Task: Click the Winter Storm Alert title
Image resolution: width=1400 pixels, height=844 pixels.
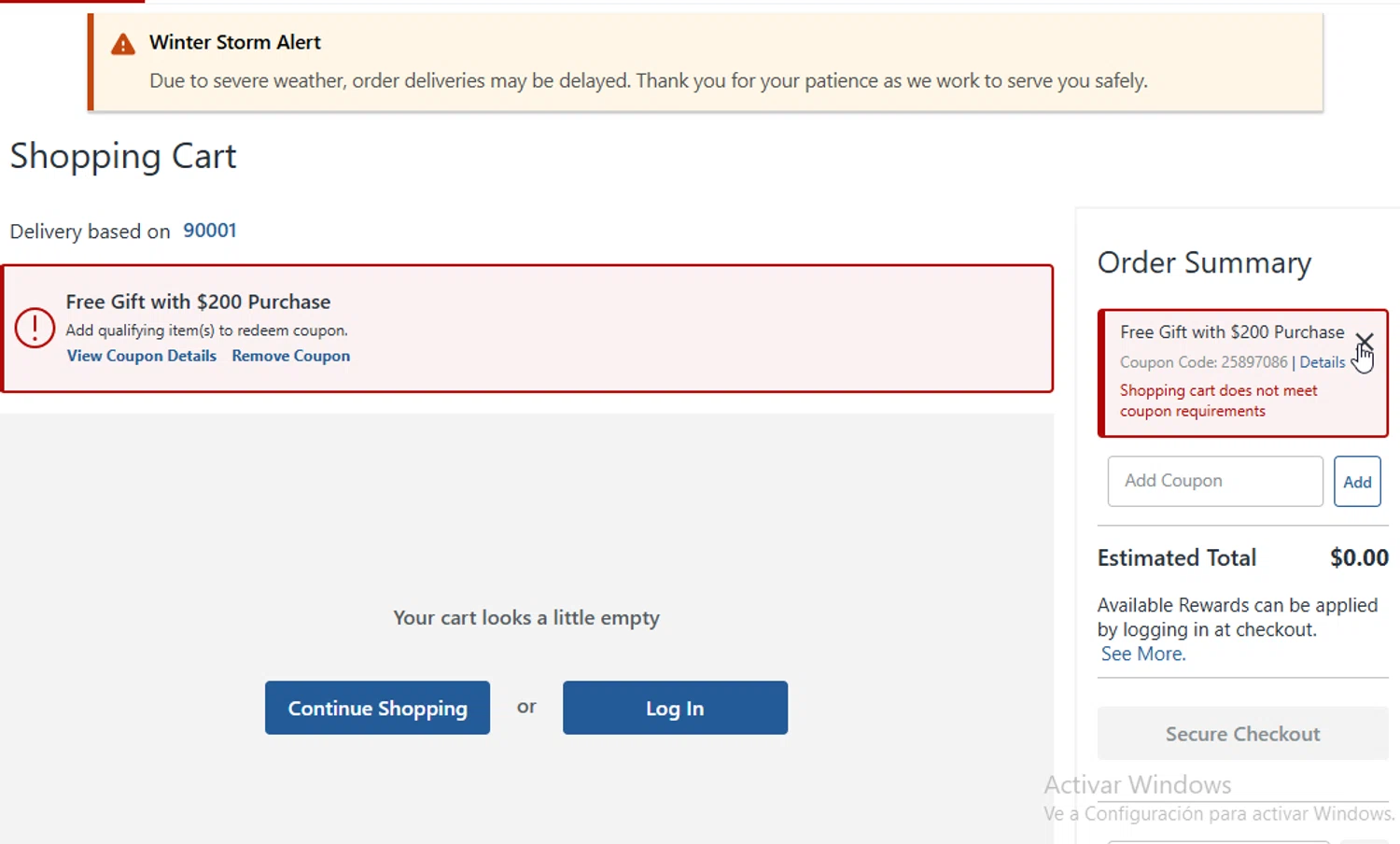Action: pos(234,42)
